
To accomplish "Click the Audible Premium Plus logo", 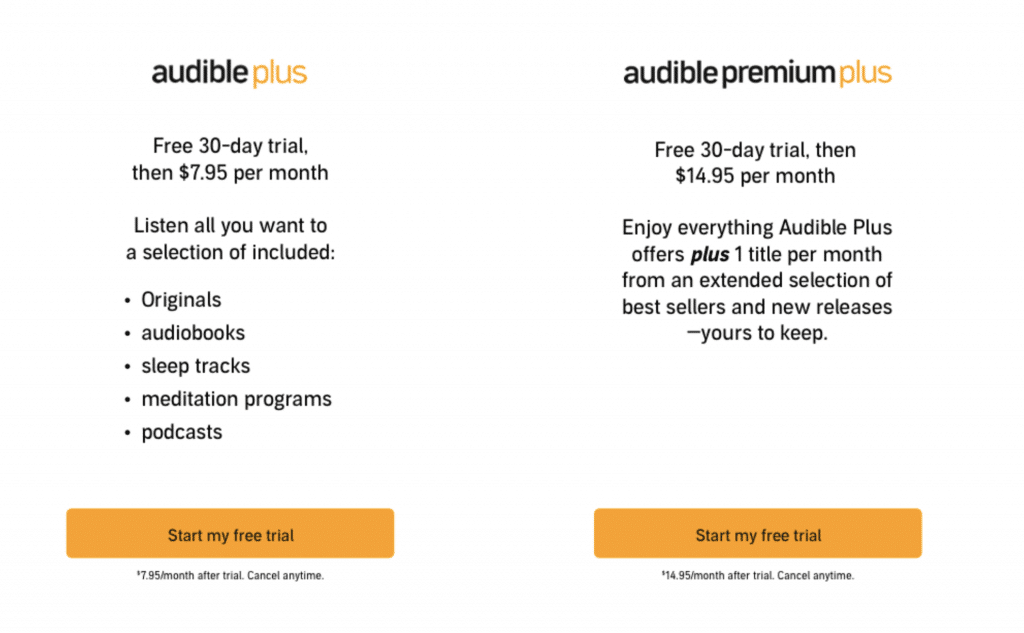I will point(757,73).
